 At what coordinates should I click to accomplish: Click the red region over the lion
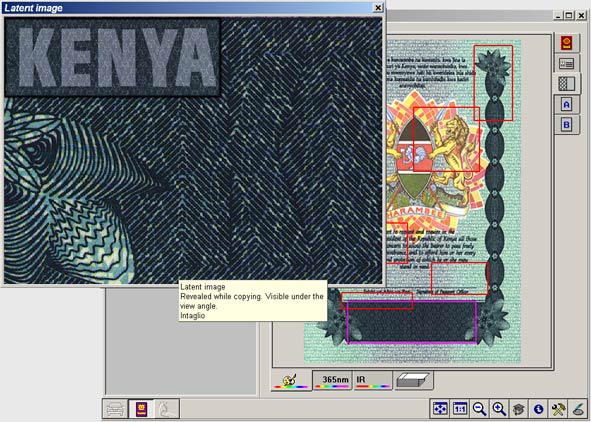[446, 139]
